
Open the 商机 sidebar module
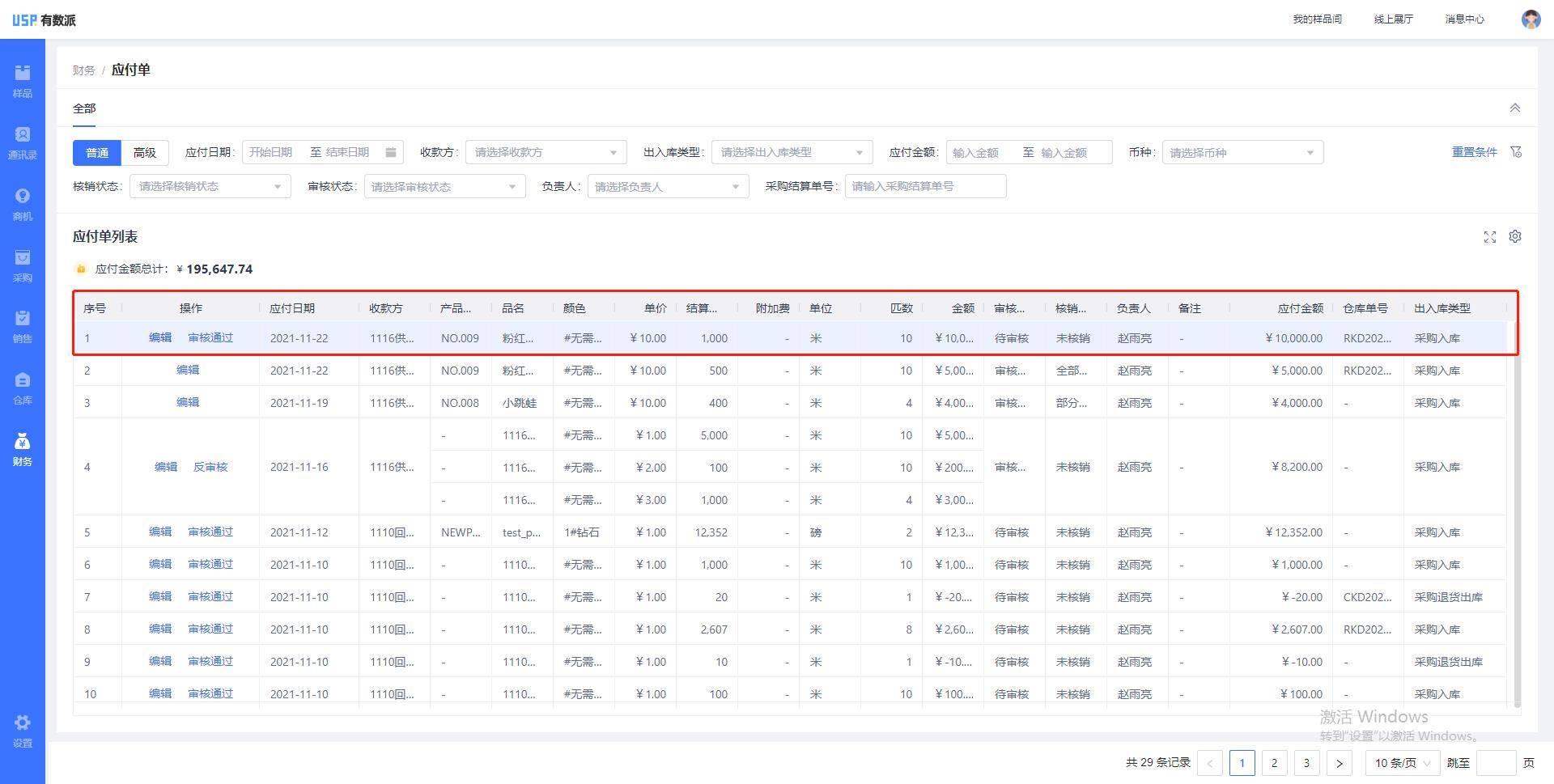click(23, 204)
